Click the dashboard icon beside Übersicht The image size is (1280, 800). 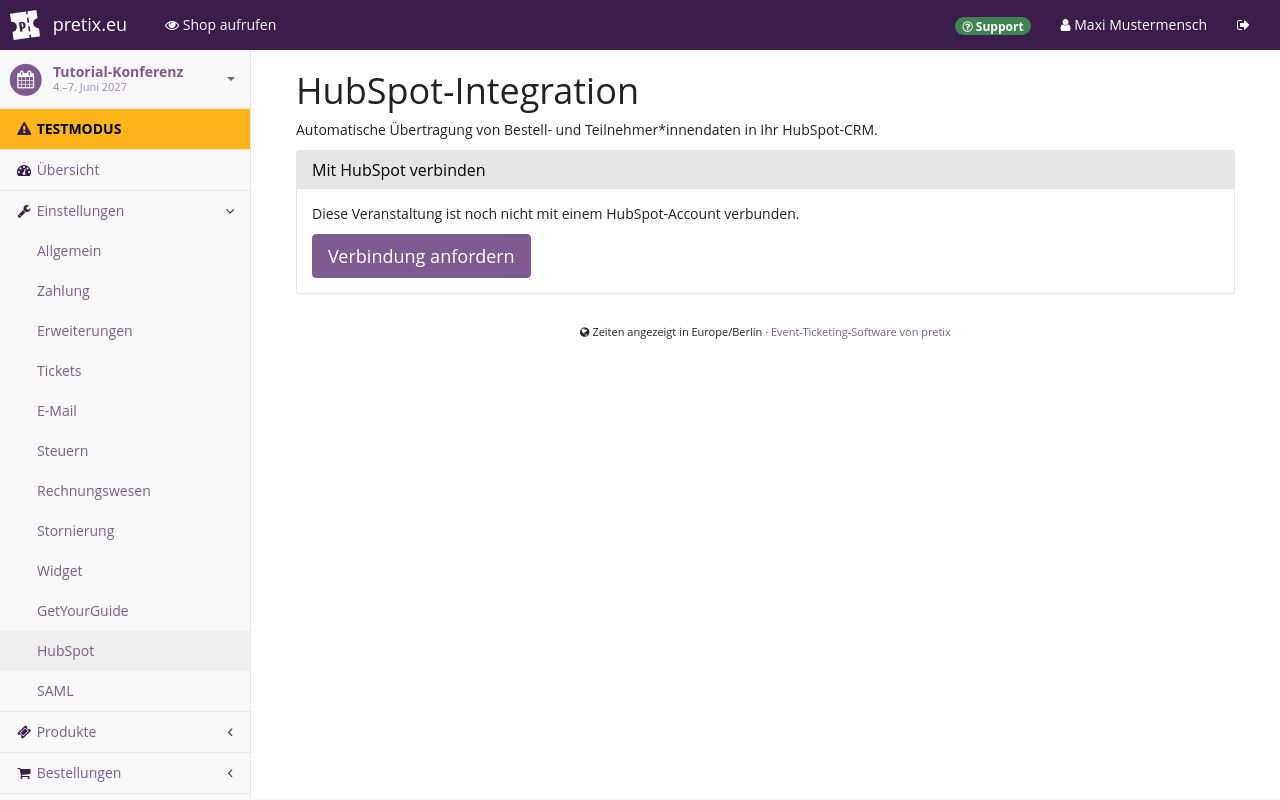24,170
